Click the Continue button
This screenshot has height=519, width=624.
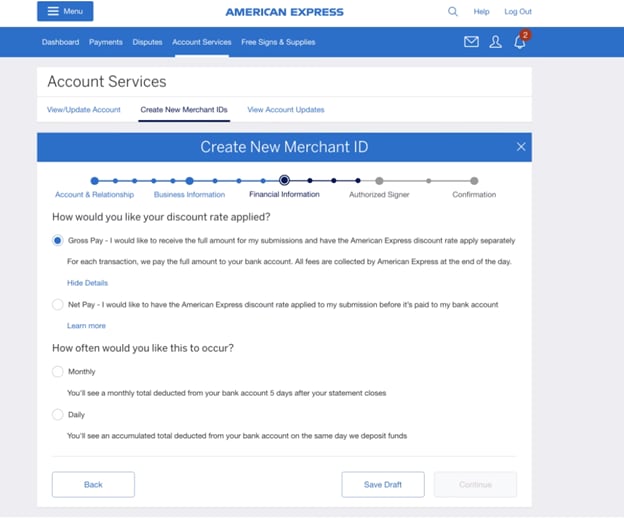[x=476, y=484]
